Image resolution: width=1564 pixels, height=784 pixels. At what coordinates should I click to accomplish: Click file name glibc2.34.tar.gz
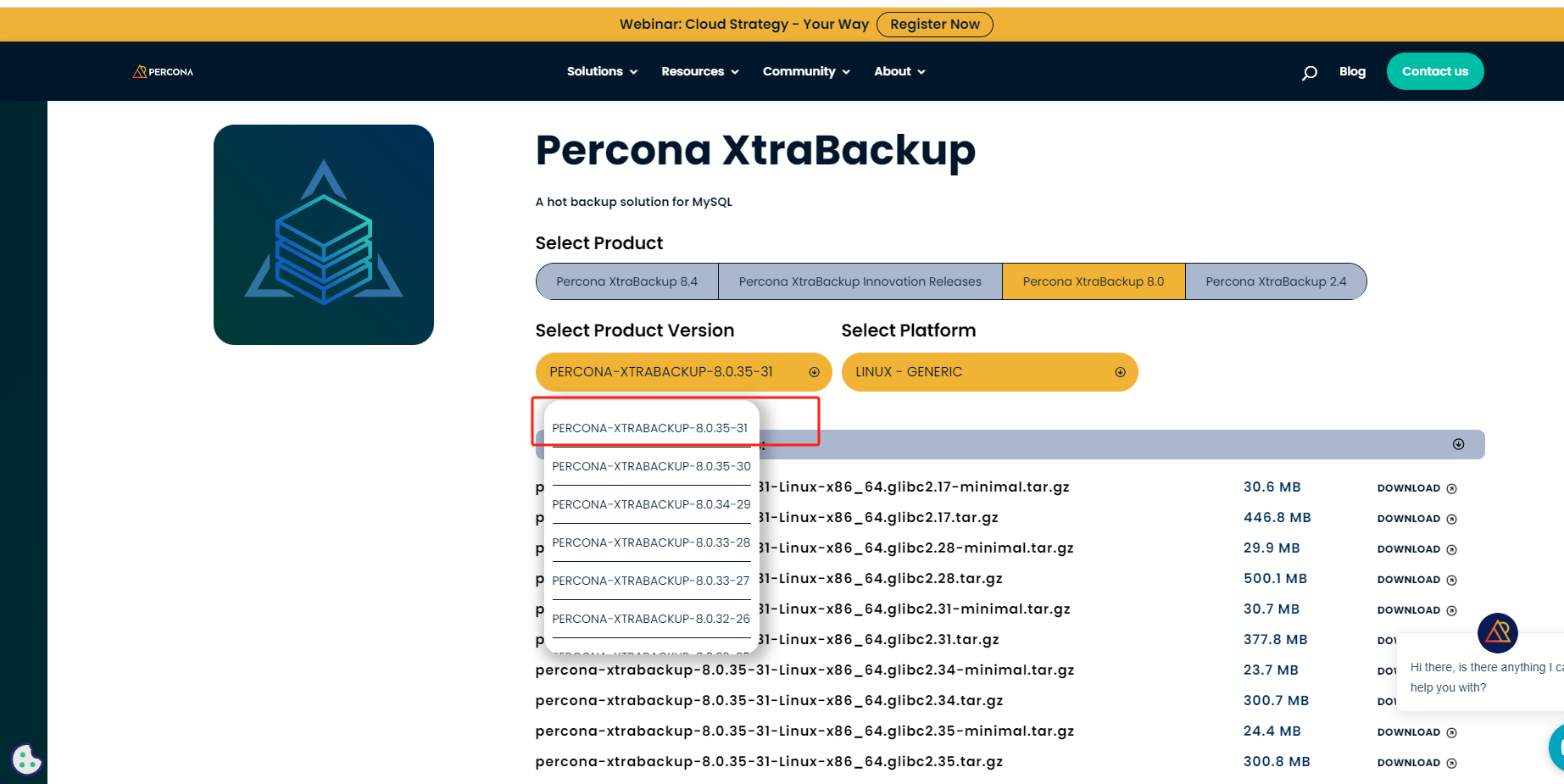coord(769,701)
